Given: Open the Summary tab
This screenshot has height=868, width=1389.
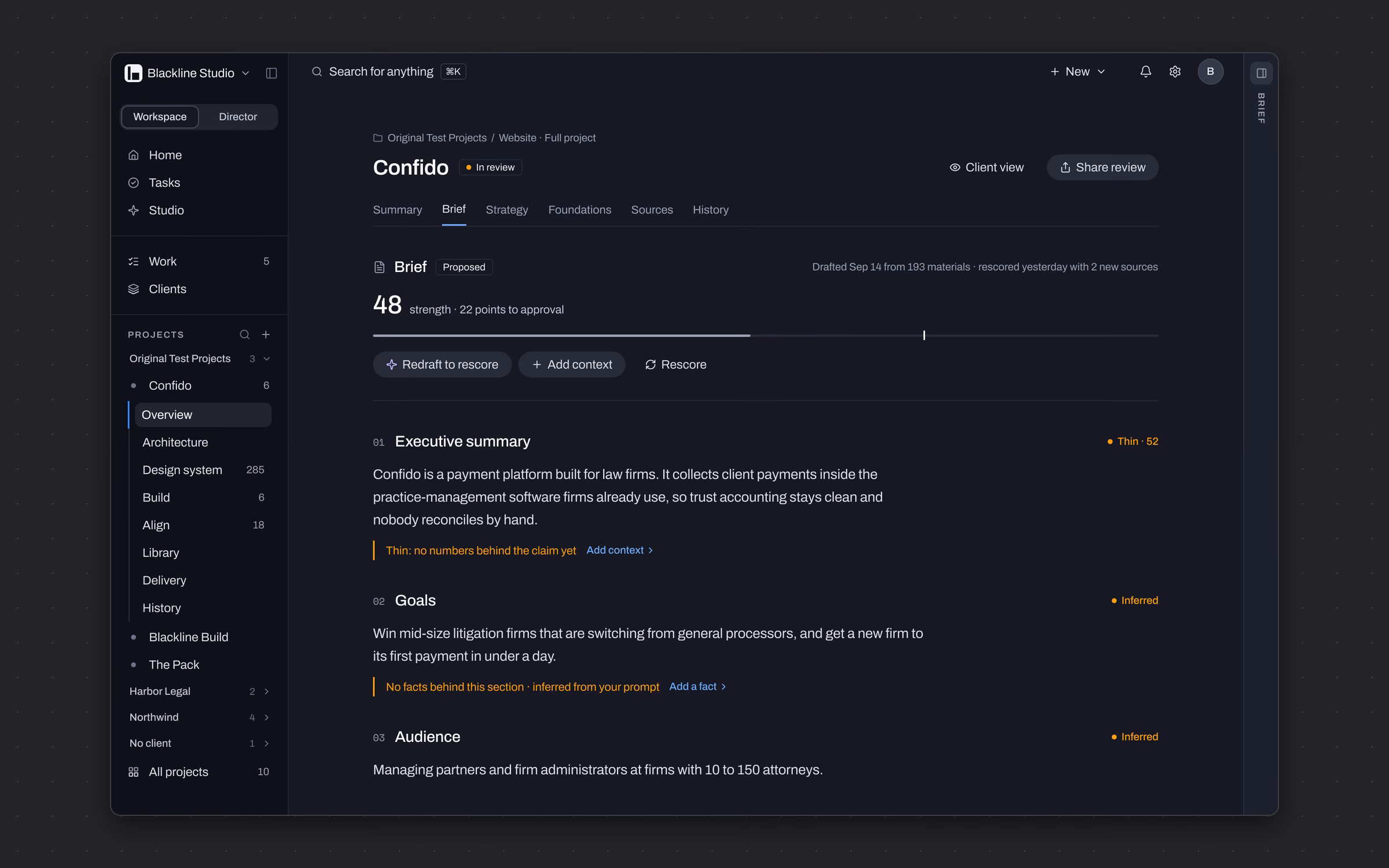Looking at the screenshot, I should pos(398,210).
